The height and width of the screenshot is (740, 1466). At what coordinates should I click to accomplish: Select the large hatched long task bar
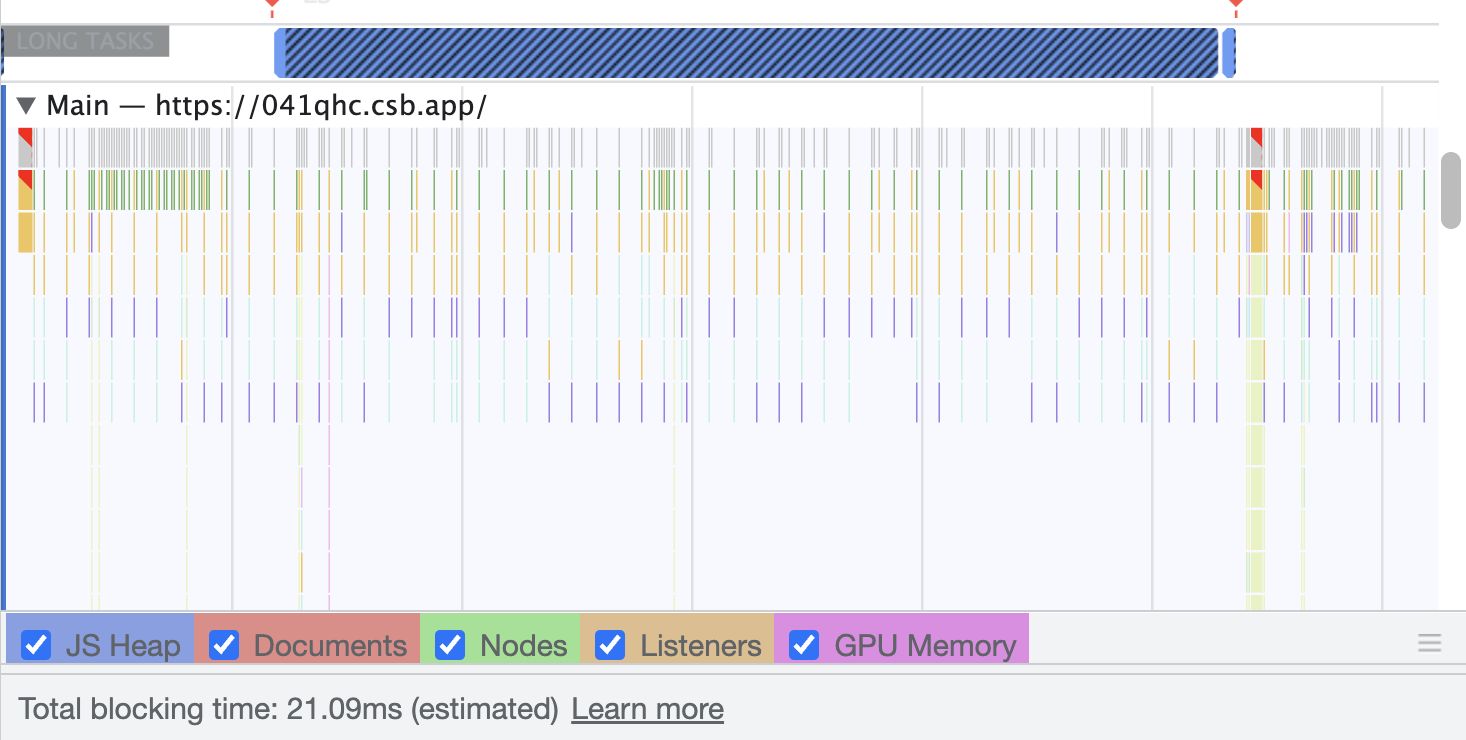tap(747, 52)
